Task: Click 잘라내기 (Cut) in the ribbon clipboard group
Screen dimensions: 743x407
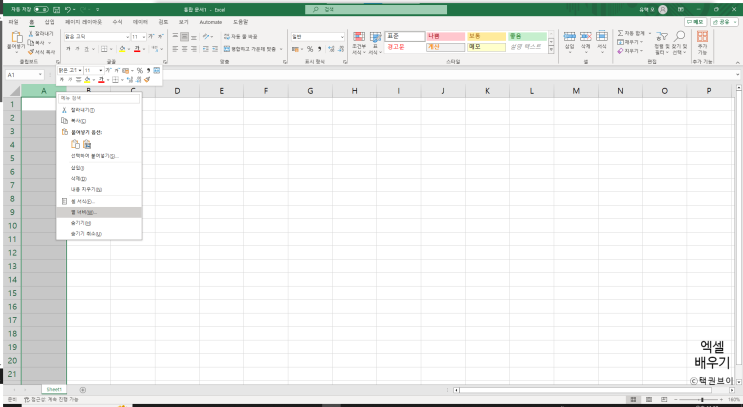Action: coord(41,34)
